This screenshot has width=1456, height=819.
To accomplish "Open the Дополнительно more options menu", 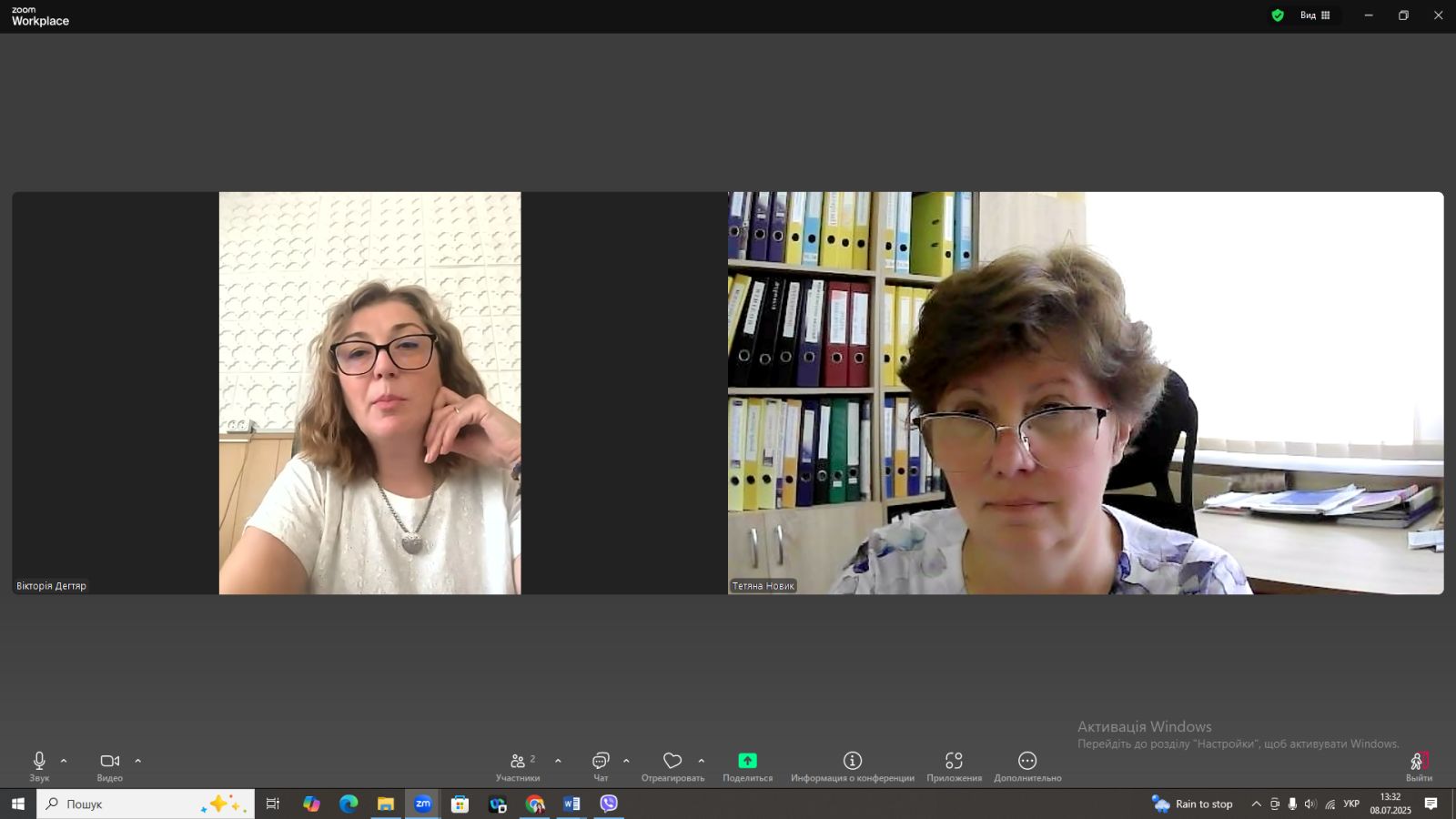I will (x=1027, y=764).
